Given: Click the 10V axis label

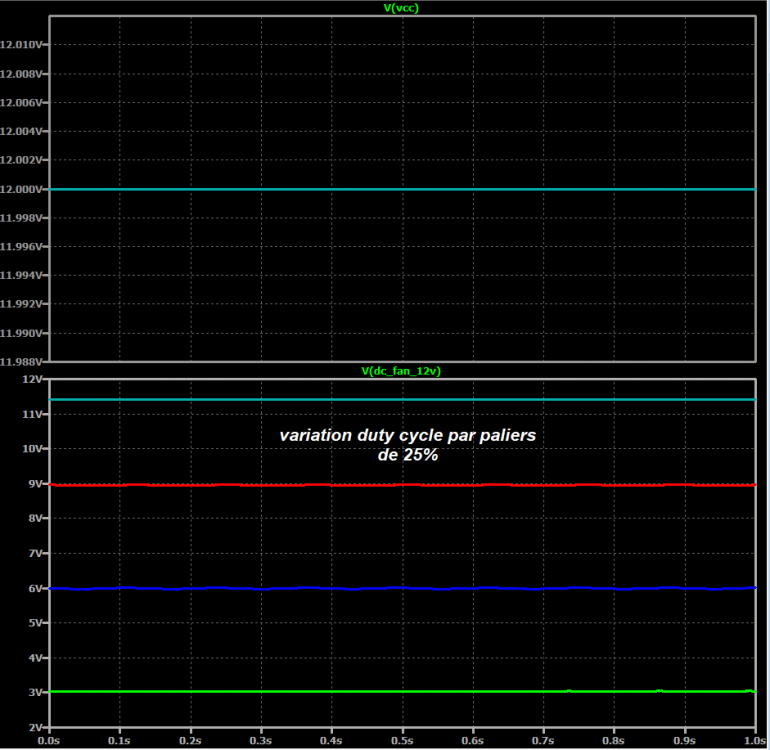Looking at the screenshot, I should click(32, 449).
